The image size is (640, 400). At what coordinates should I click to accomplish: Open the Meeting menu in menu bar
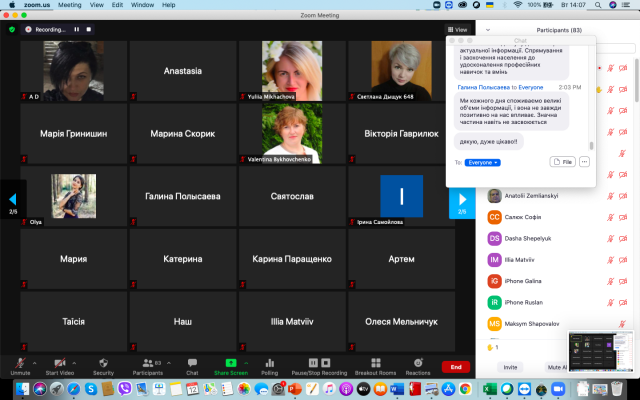[x=69, y=5]
